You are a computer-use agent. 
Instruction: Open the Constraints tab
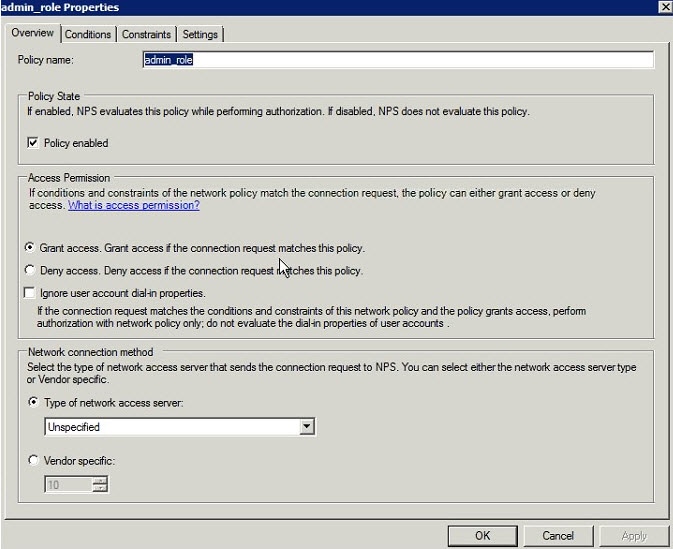(x=146, y=34)
